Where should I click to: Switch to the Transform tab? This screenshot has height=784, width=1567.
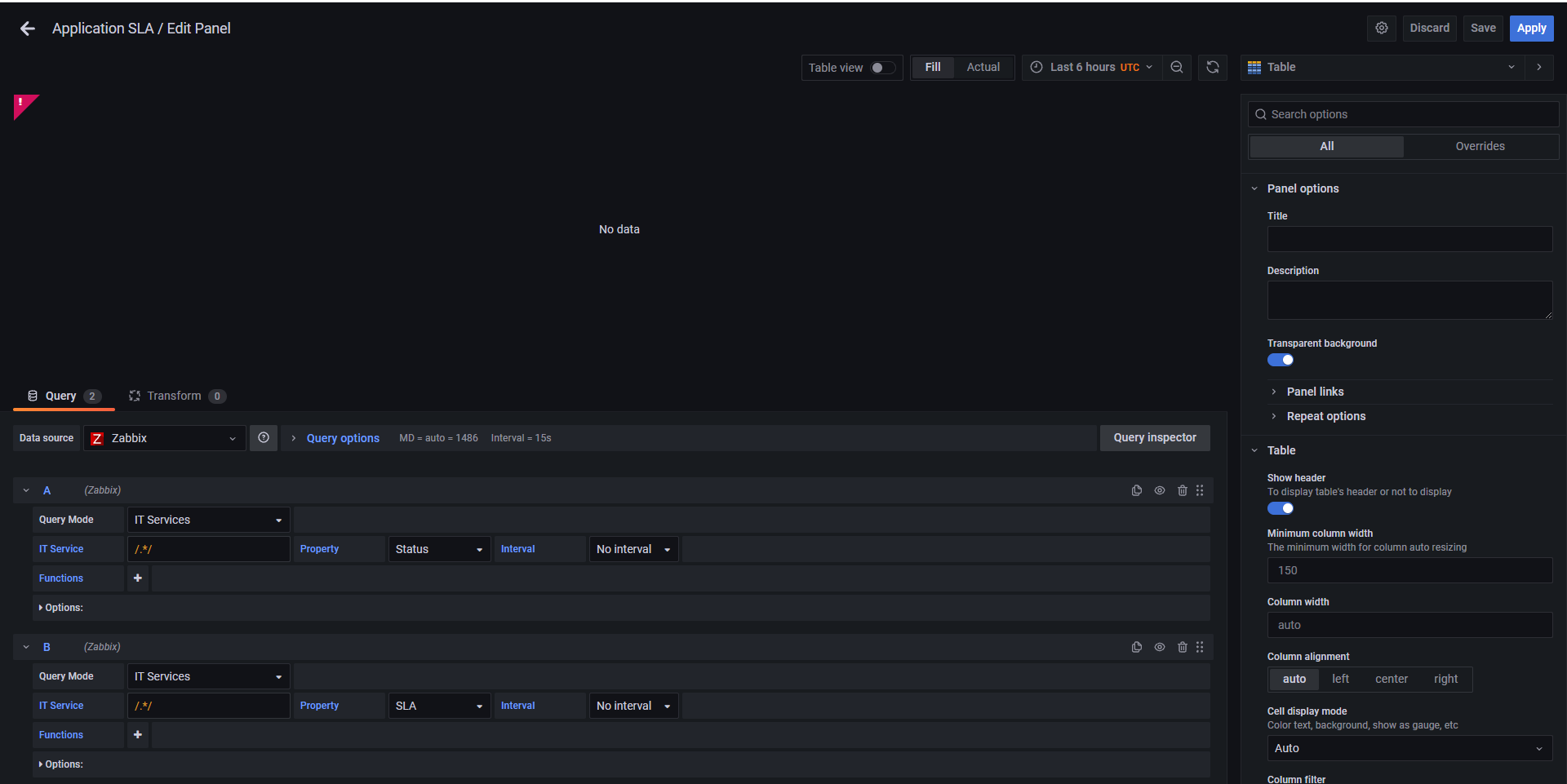coord(174,396)
